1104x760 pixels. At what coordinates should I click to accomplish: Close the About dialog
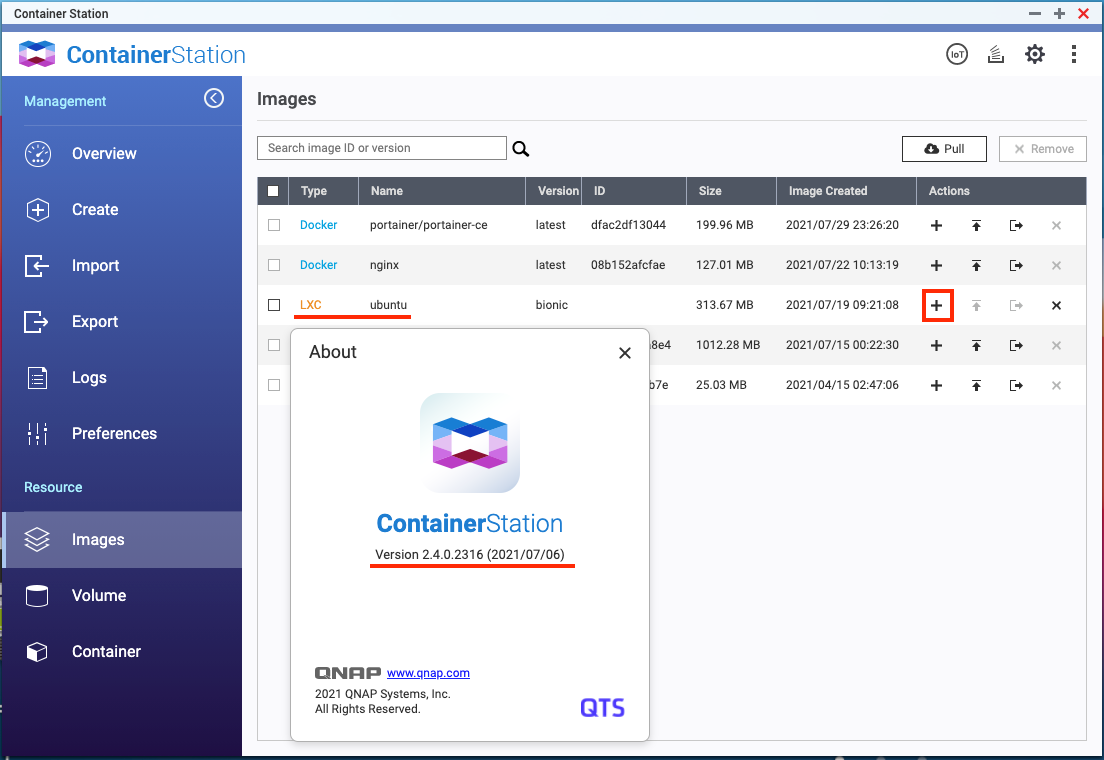click(625, 353)
